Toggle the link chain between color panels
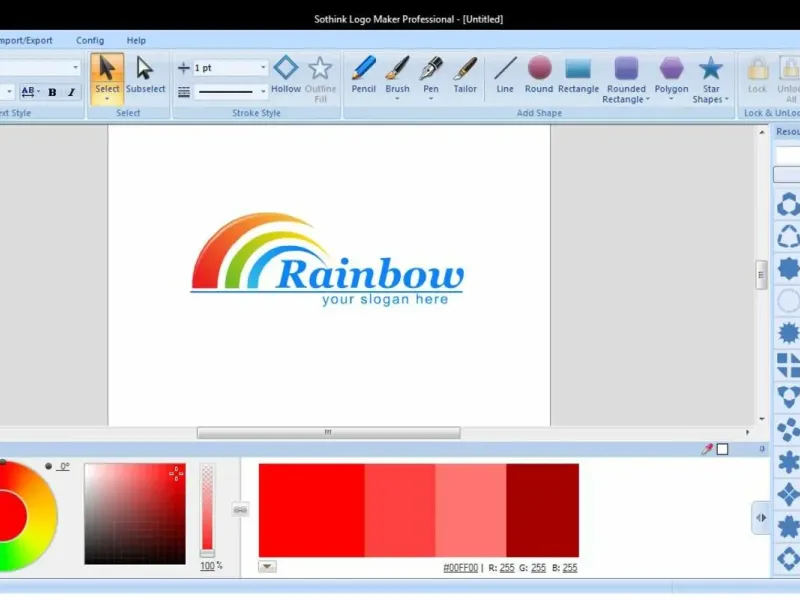The image size is (800, 600). 240,510
